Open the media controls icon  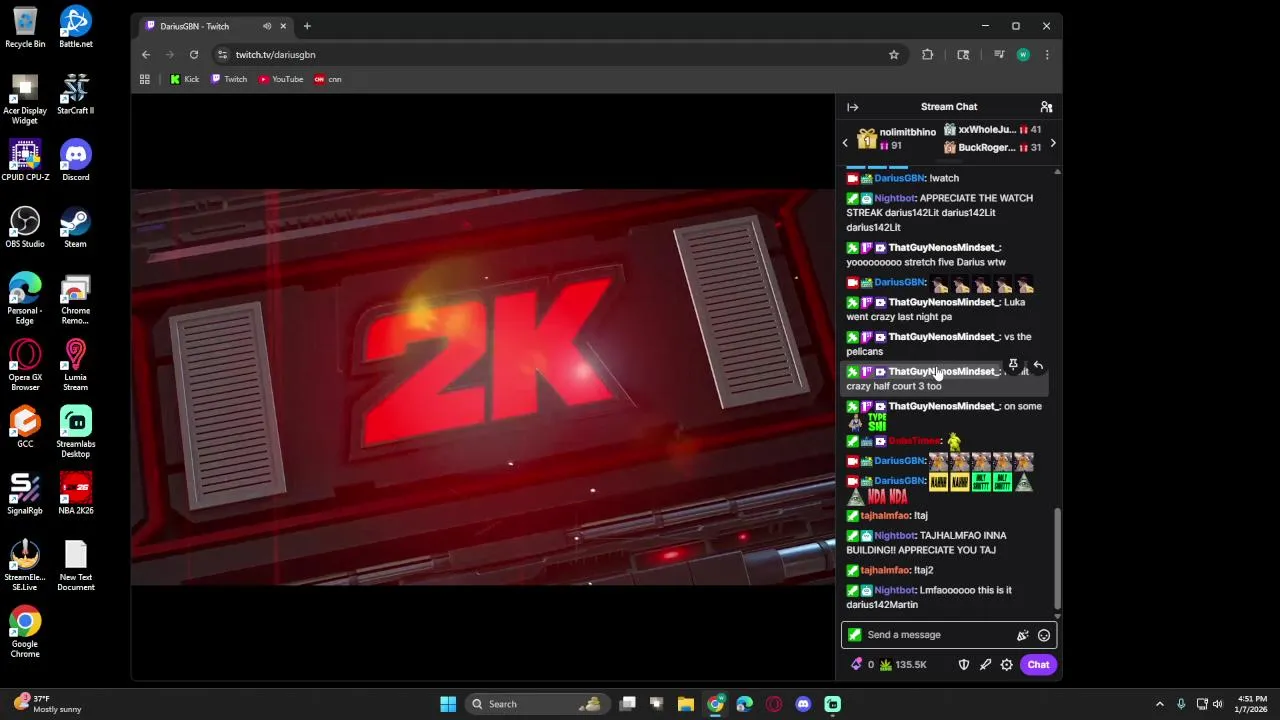pyautogui.click(x=998, y=55)
